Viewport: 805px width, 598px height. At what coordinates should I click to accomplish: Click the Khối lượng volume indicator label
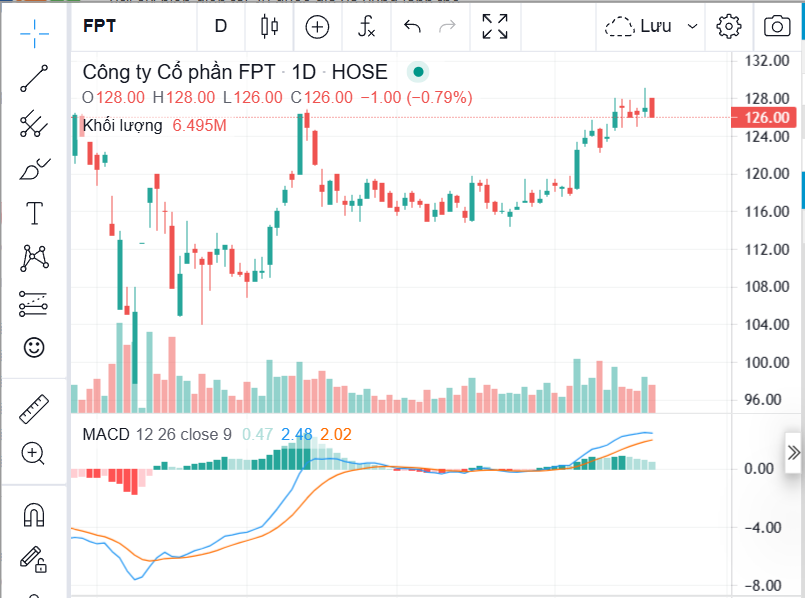click(122, 126)
